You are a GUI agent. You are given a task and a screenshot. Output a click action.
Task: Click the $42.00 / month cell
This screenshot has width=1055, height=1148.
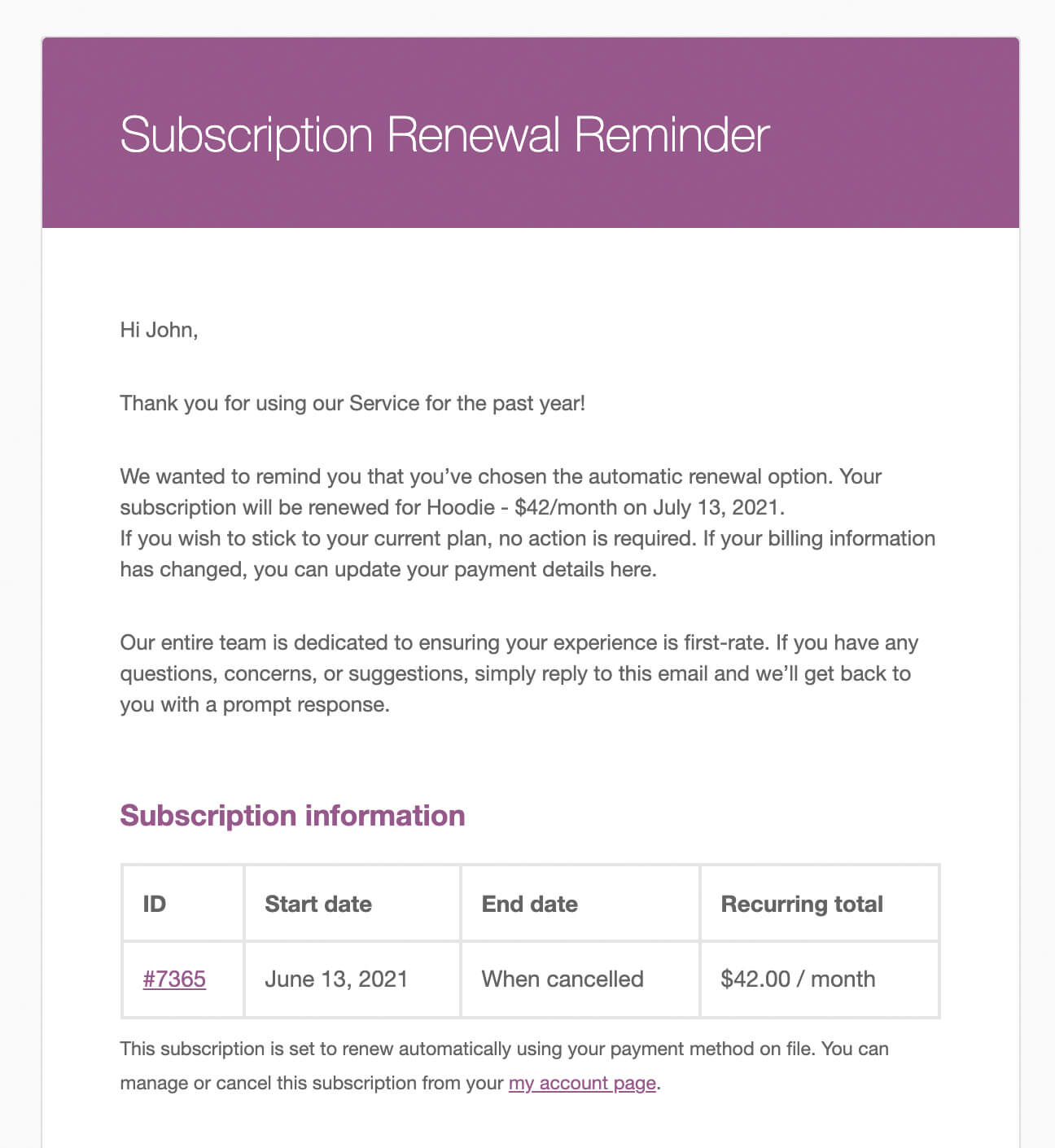798,979
